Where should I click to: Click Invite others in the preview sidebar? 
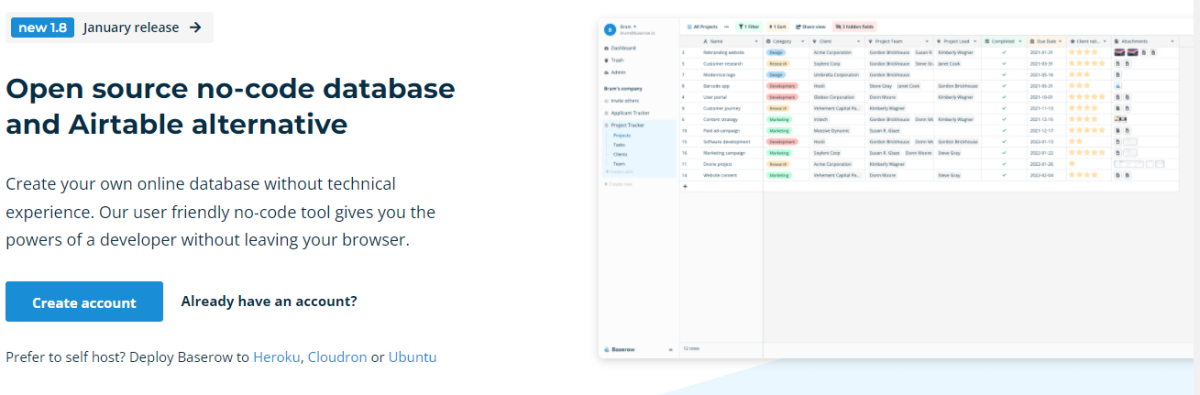622,101
